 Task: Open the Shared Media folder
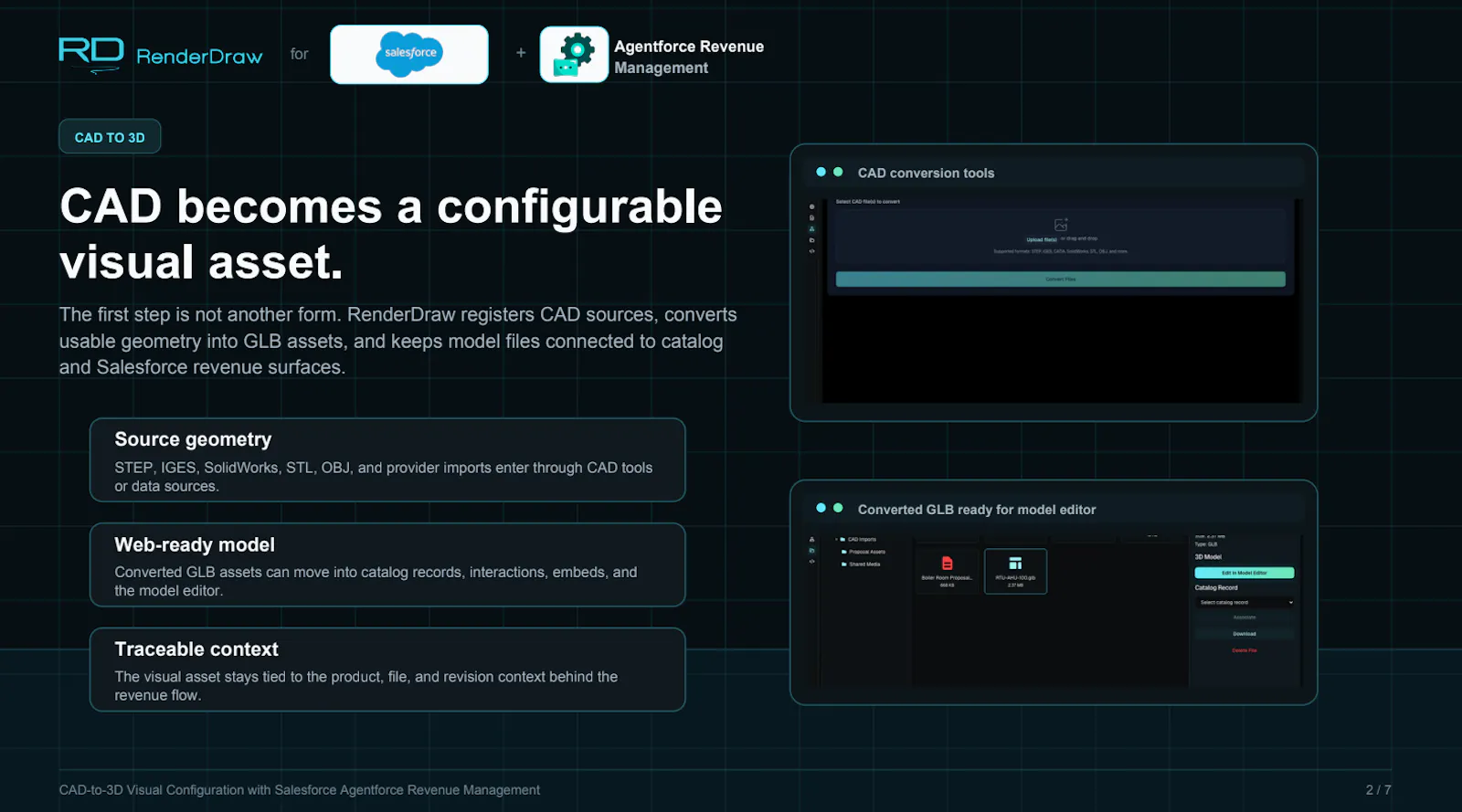pyautogui.click(x=861, y=564)
